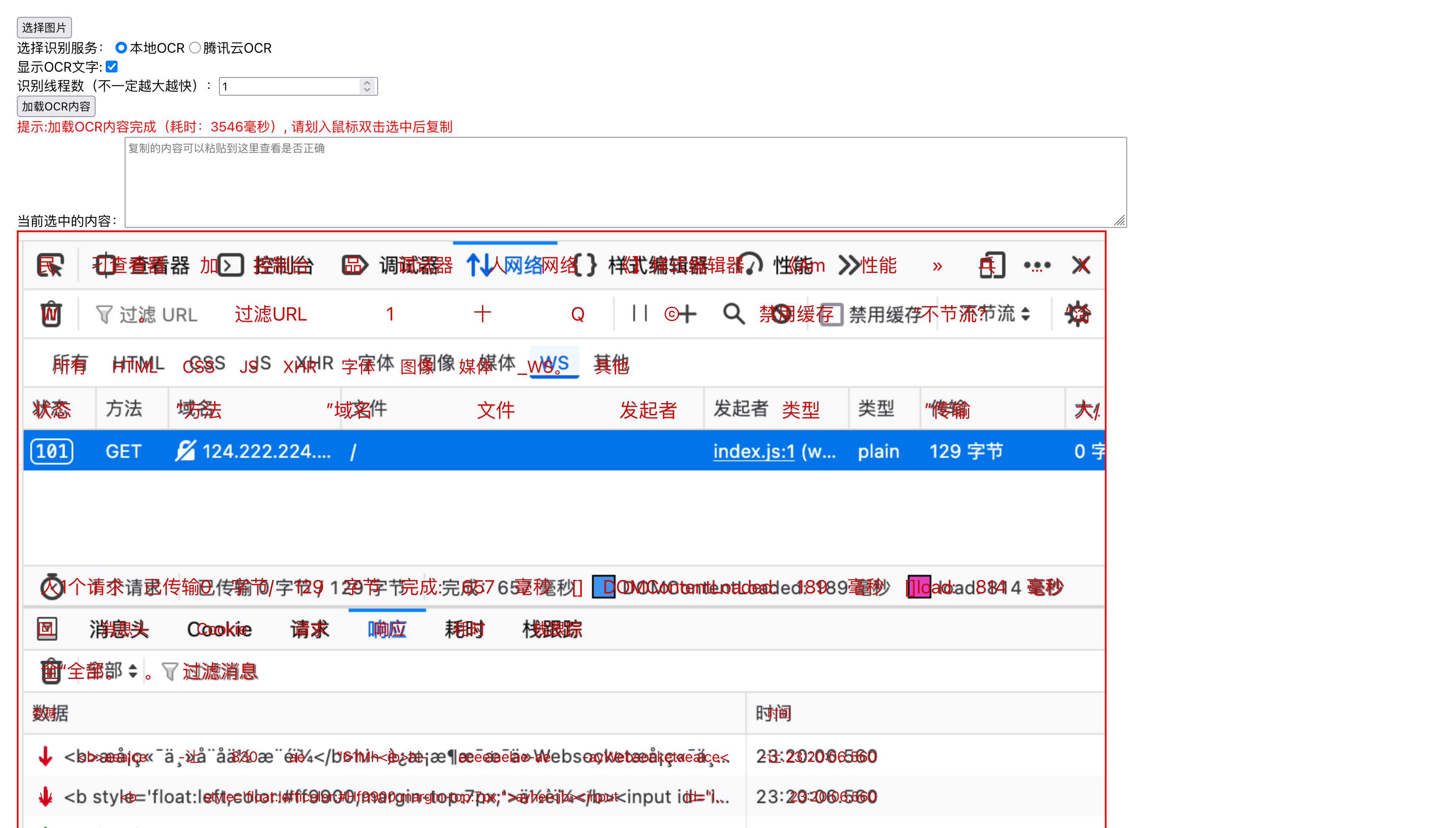Click the magnifier search icon
This screenshot has width=1456, height=828.
(733, 313)
